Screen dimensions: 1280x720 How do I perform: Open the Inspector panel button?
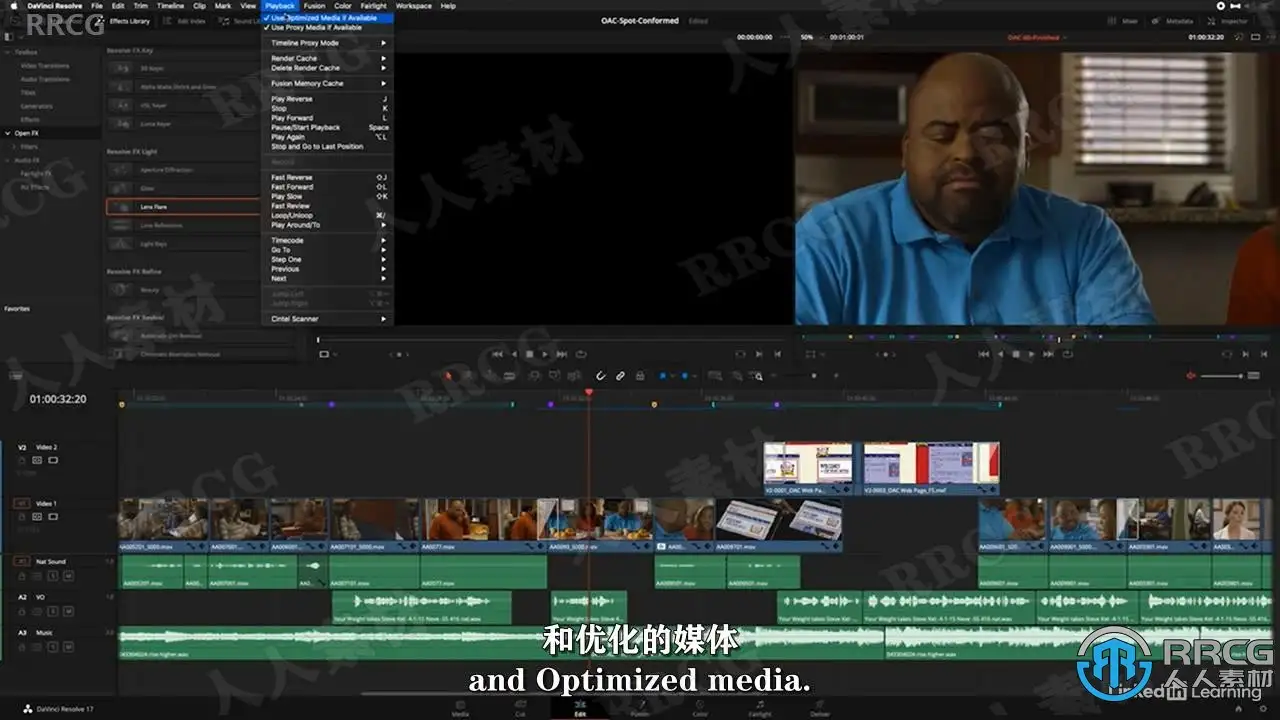(1229, 20)
